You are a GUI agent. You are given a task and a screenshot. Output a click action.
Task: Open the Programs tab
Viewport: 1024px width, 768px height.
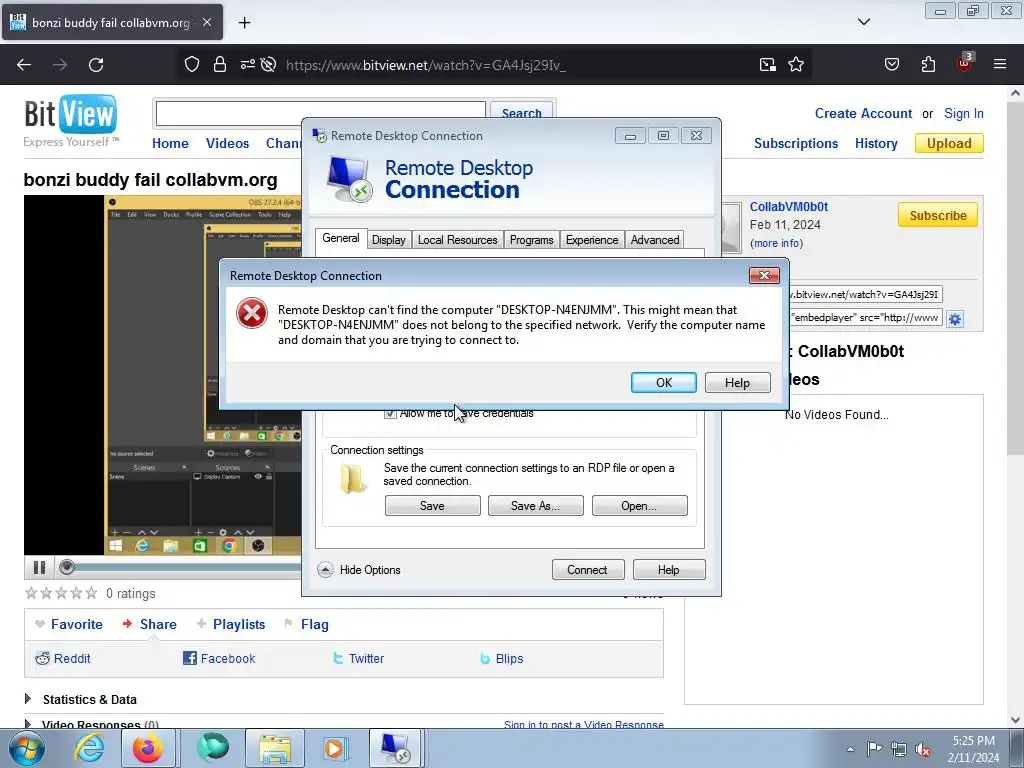[532, 240]
